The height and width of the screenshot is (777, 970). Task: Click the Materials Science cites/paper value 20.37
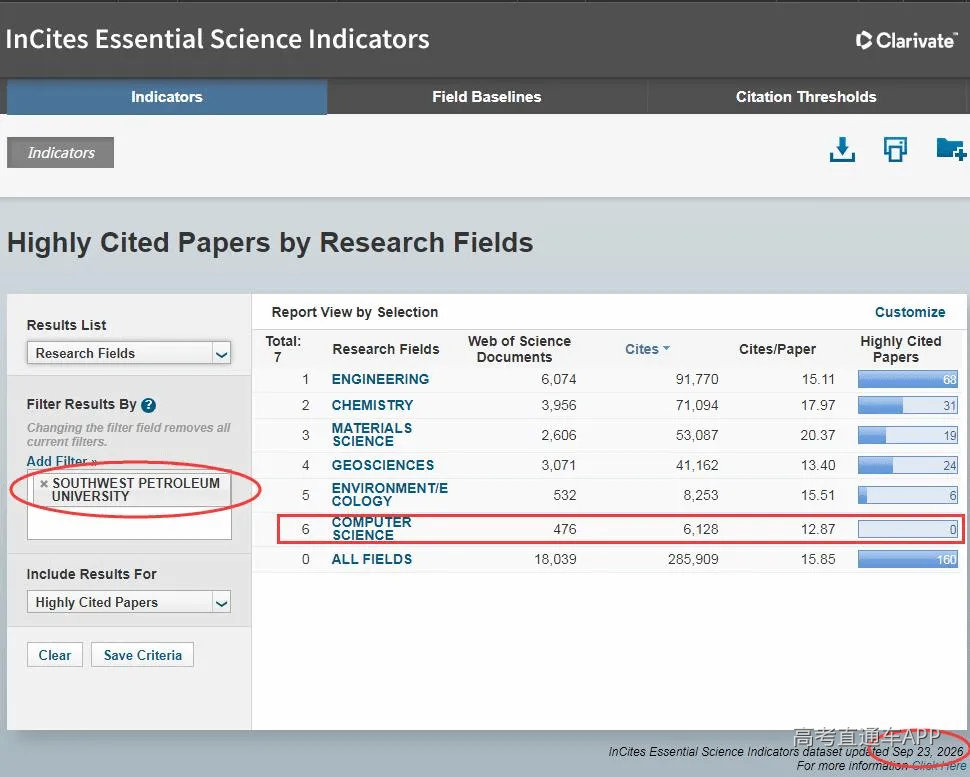click(818, 435)
